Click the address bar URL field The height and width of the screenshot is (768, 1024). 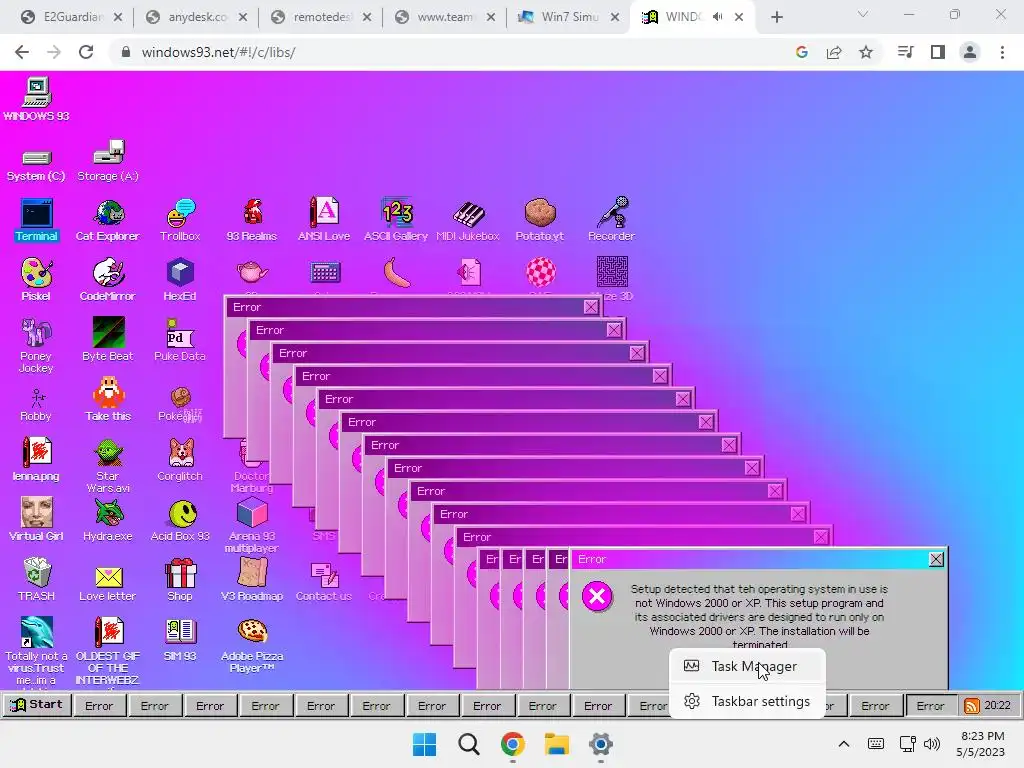click(451, 52)
